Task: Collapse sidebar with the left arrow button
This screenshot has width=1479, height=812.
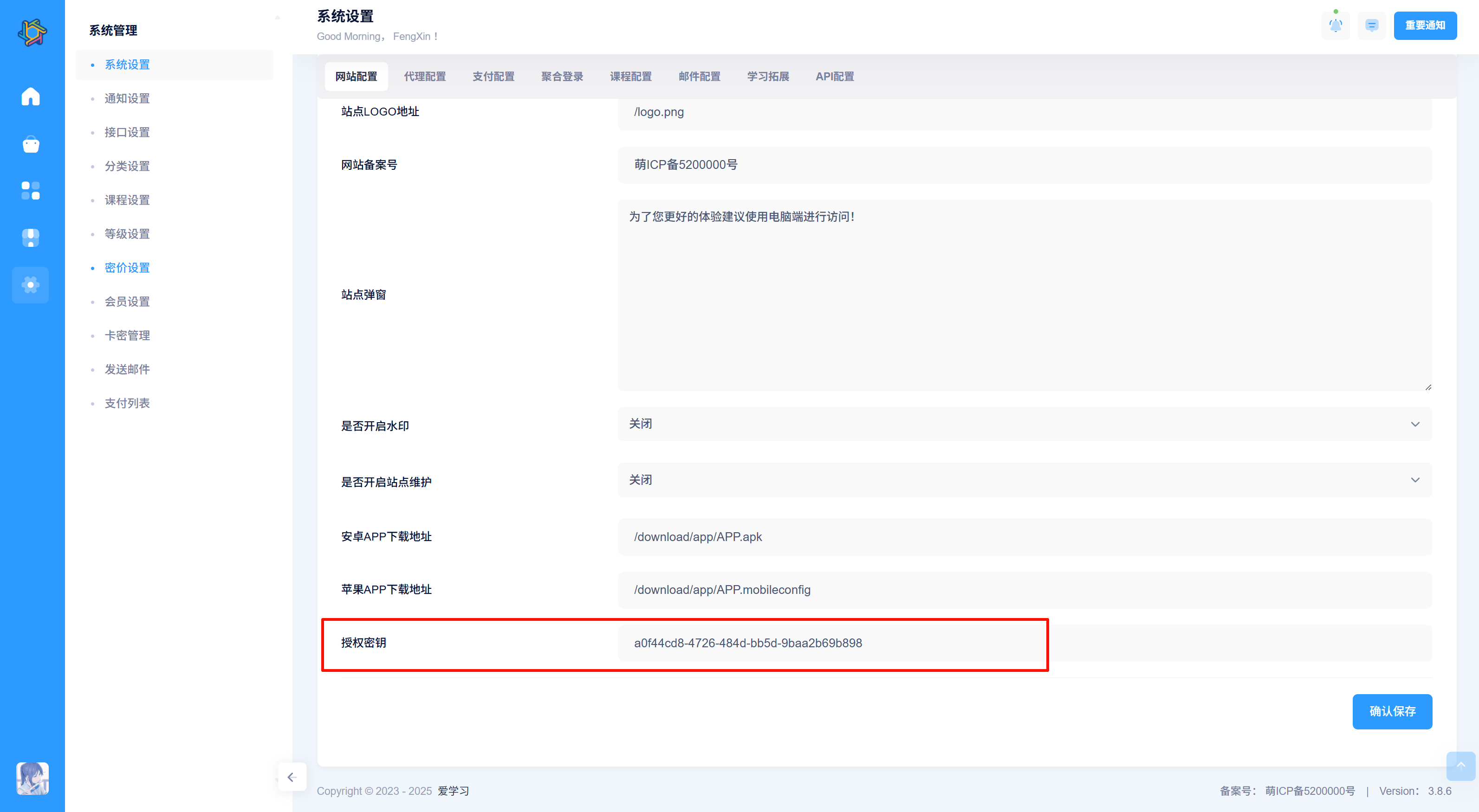Action: point(292,776)
